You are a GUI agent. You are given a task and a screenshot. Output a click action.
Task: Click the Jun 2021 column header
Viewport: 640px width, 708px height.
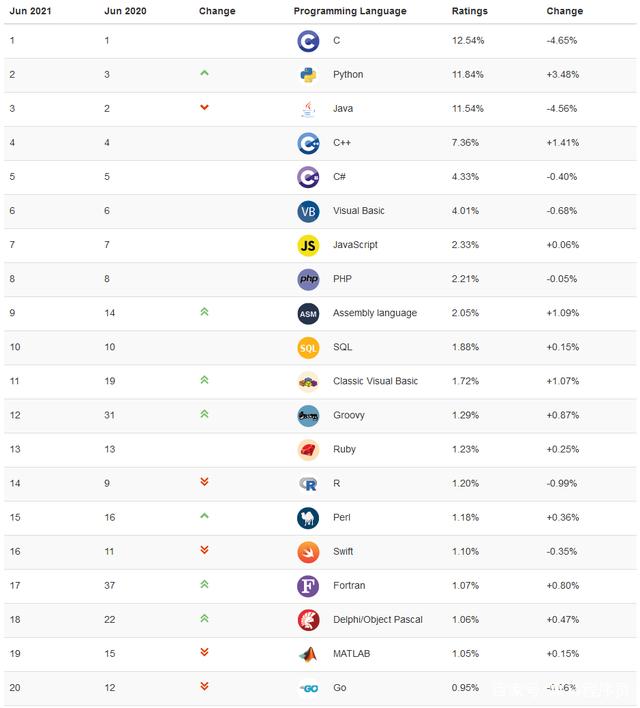point(32,11)
